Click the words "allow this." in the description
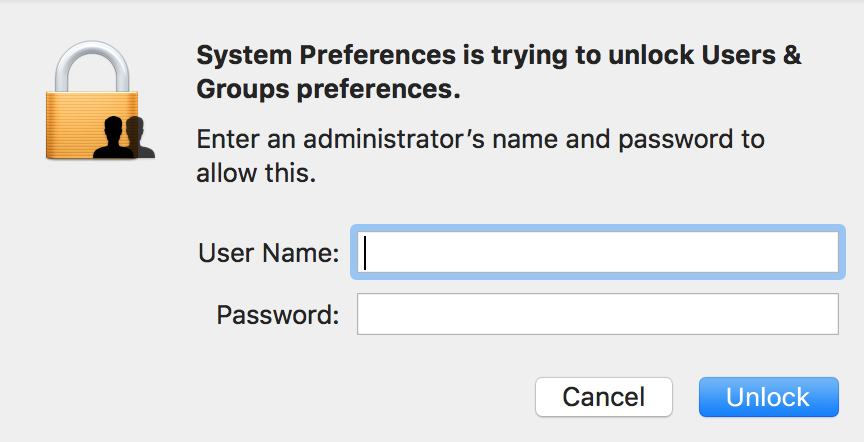The height and width of the screenshot is (442, 864). point(256,174)
